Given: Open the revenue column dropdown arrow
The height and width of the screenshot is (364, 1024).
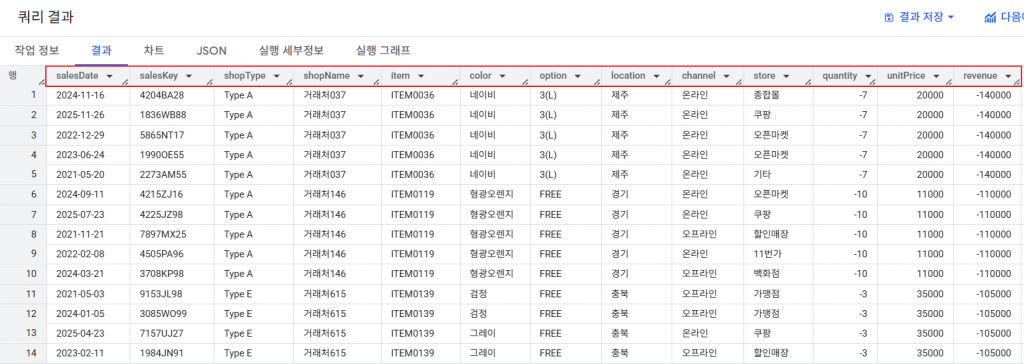Looking at the screenshot, I should pos(1008,76).
